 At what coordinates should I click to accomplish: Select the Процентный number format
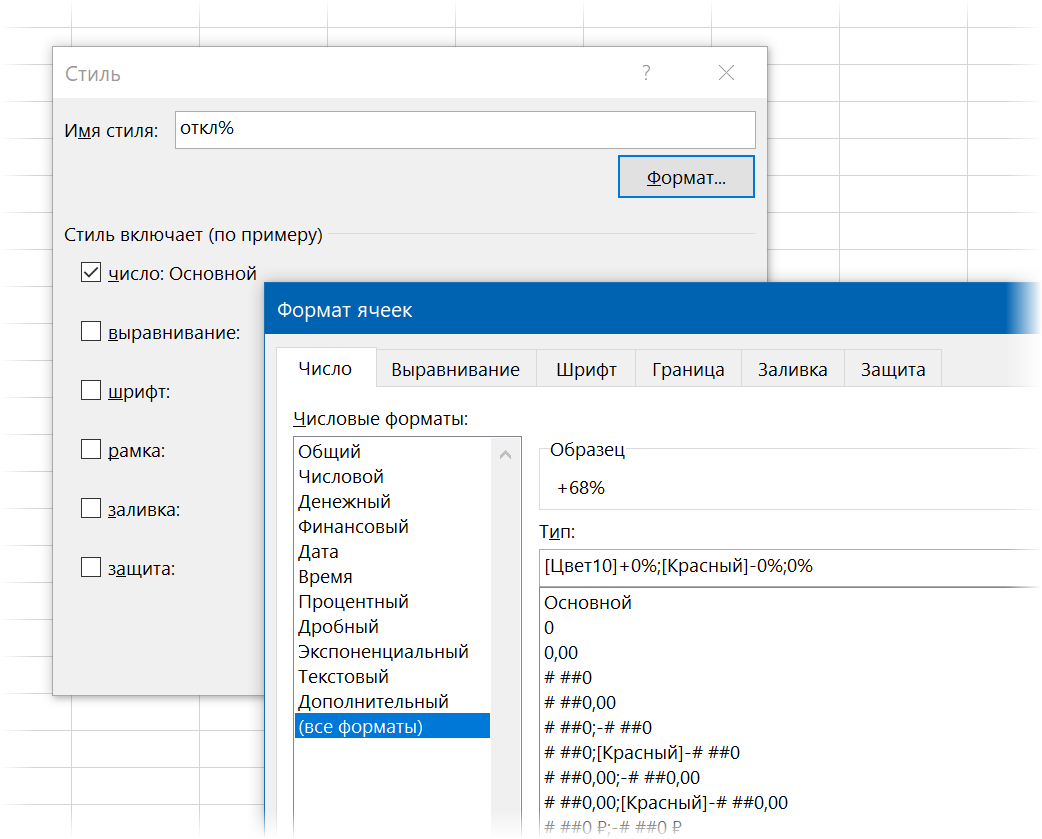coord(392,602)
